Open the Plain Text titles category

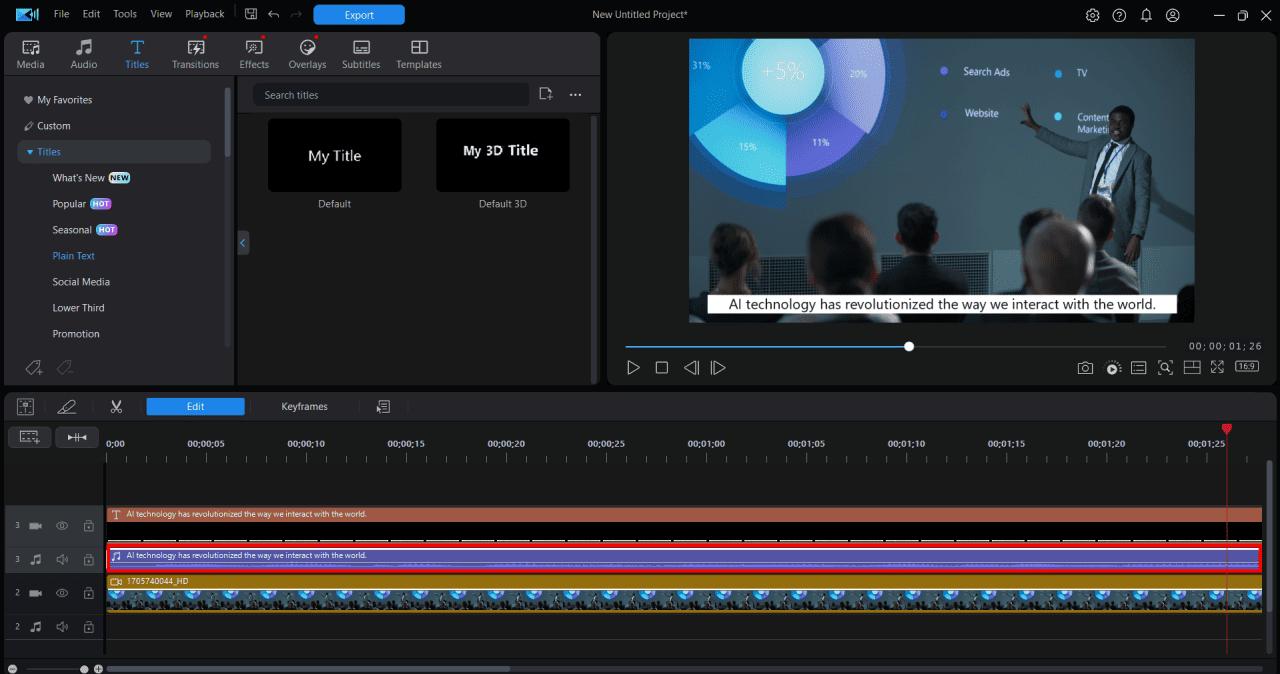click(73, 255)
